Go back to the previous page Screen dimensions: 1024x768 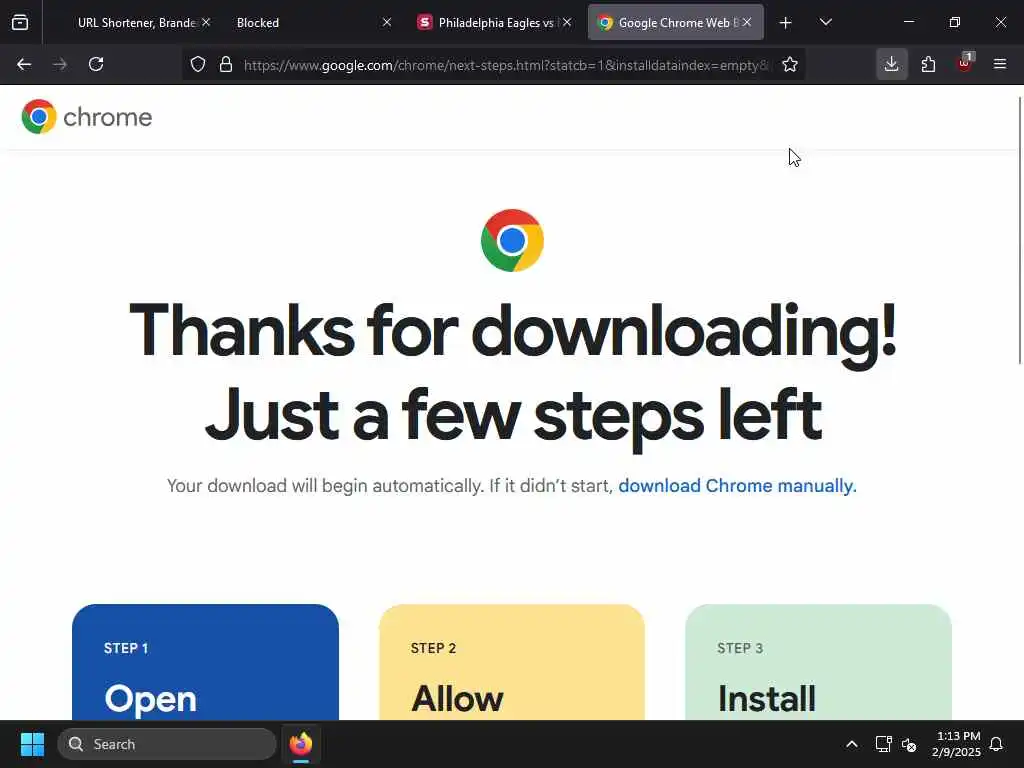click(x=24, y=64)
